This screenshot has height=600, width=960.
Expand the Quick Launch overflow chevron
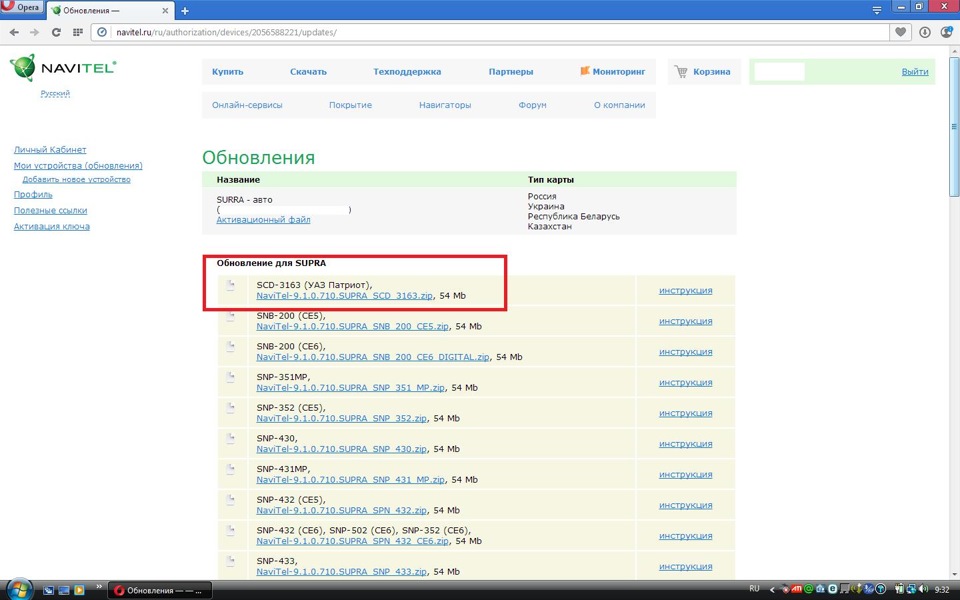[98, 587]
